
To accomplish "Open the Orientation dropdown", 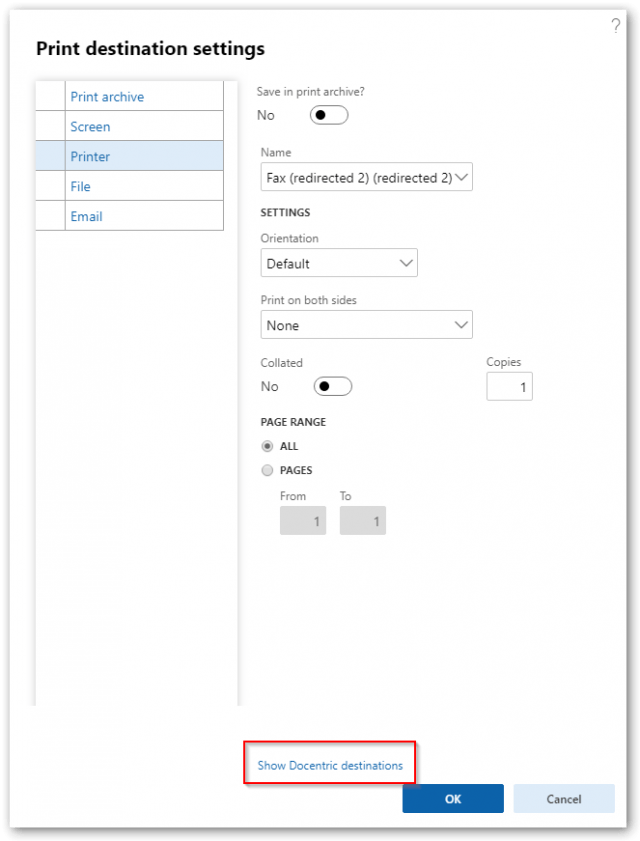I will (x=339, y=263).
